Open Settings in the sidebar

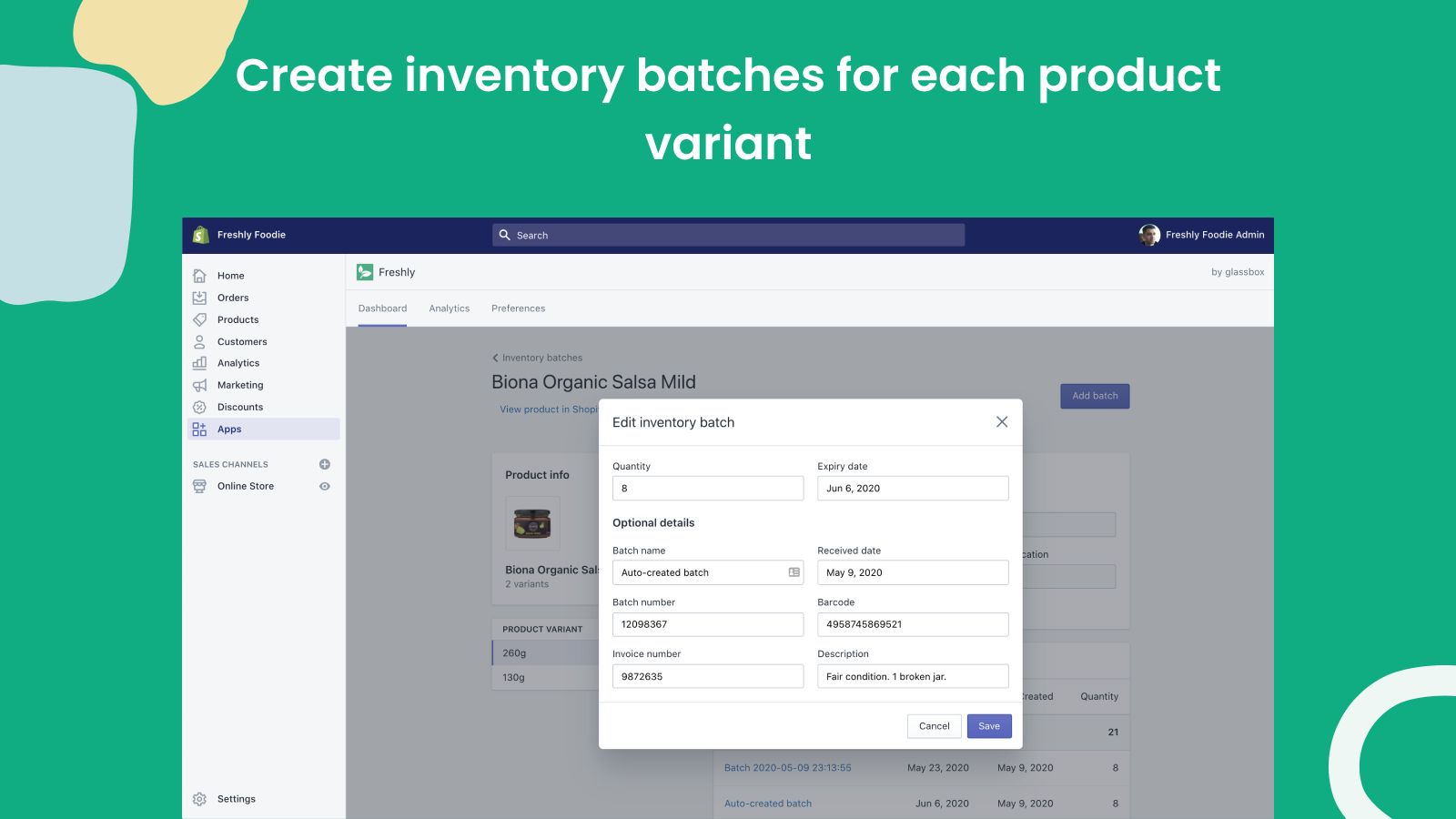coord(237,799)
